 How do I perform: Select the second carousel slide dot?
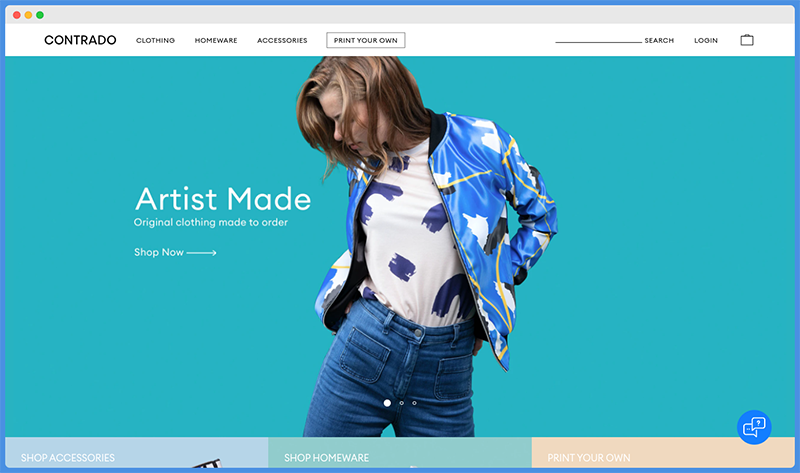402,403
